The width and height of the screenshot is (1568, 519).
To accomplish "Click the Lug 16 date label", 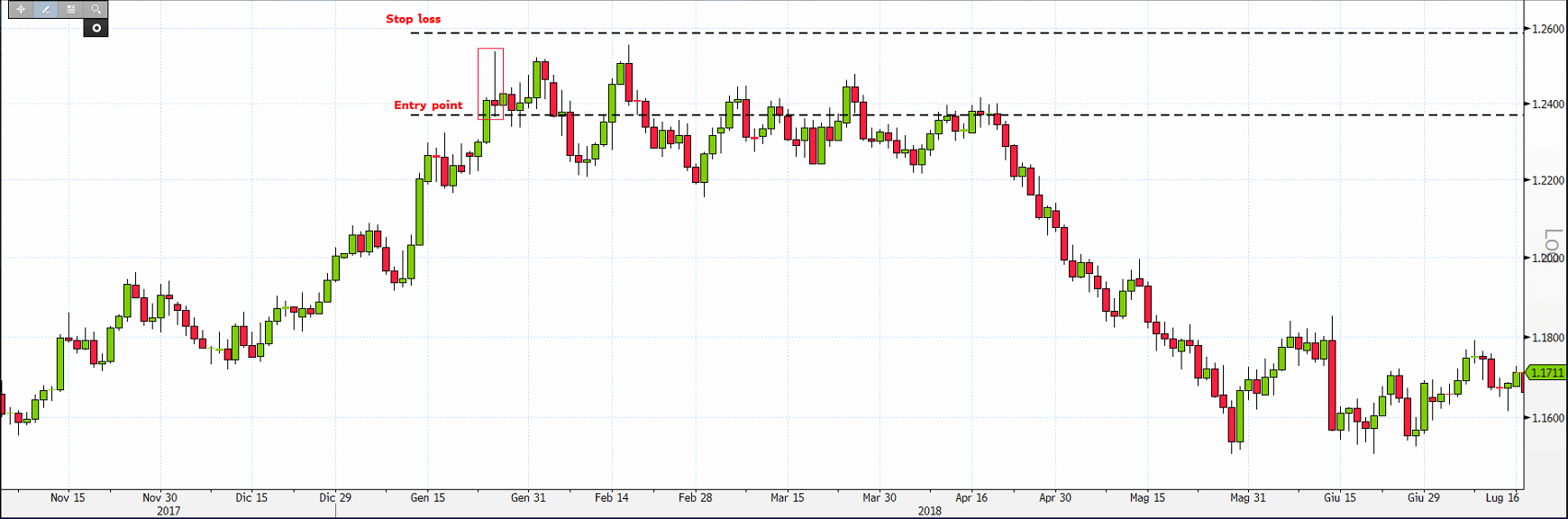I will click(1502, 497).
